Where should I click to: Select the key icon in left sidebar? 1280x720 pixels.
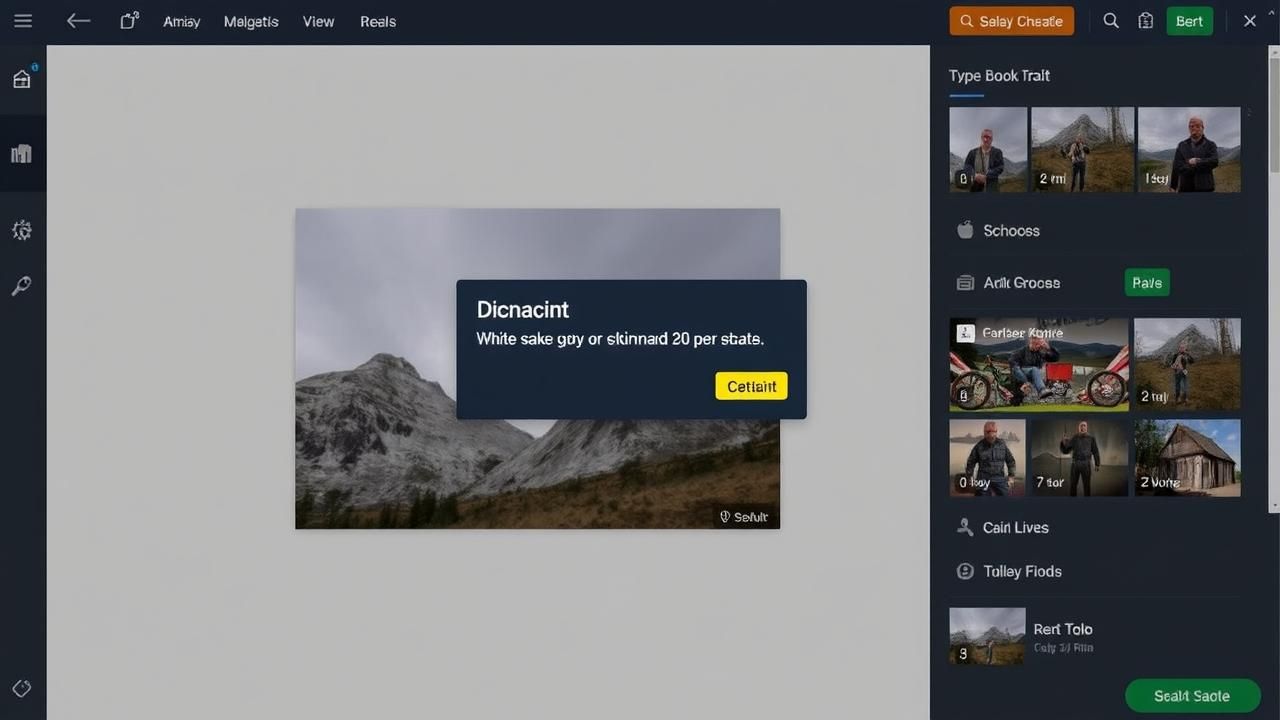(22, 287)
